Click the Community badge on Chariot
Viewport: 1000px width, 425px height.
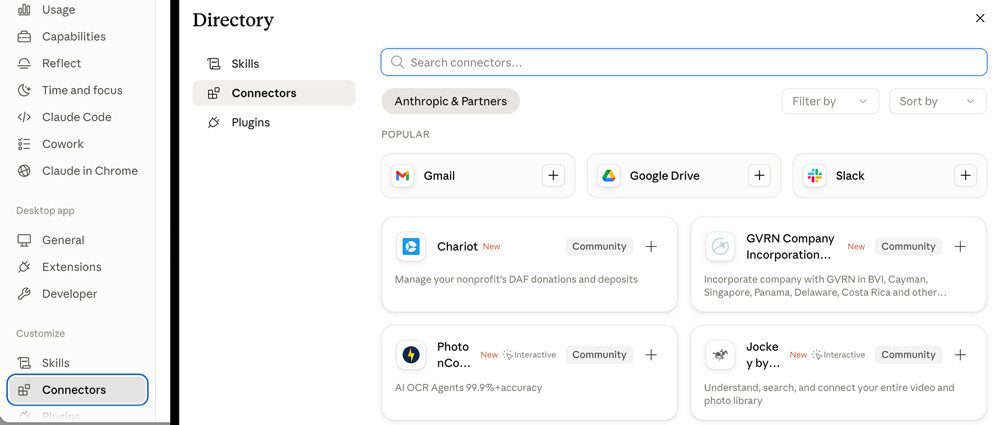[599, 246]
